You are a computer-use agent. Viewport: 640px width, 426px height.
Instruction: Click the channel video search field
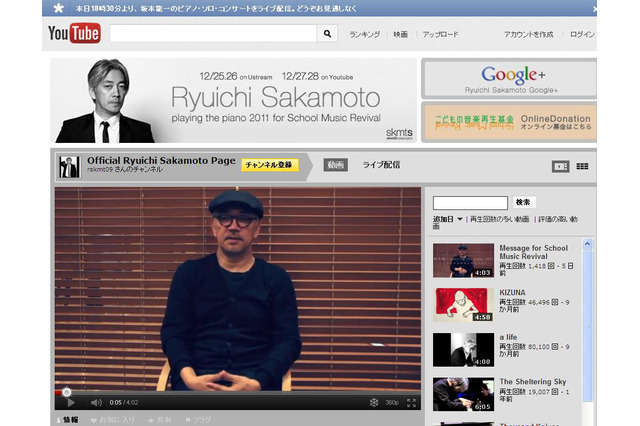[x=470, y=202]
